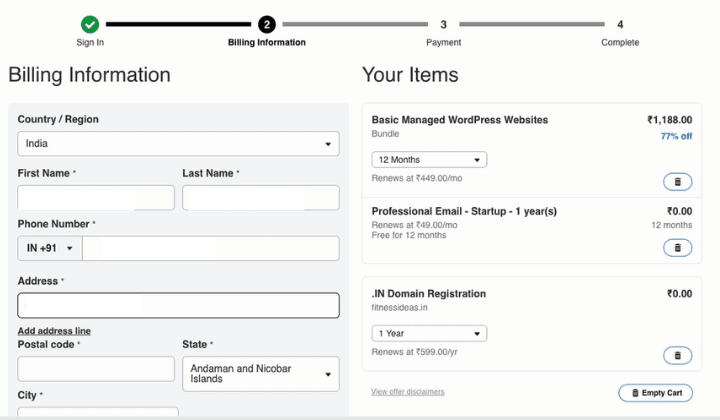Open View offer disclaimers link
Screen dimensions: 720x420
coord(407,392)
